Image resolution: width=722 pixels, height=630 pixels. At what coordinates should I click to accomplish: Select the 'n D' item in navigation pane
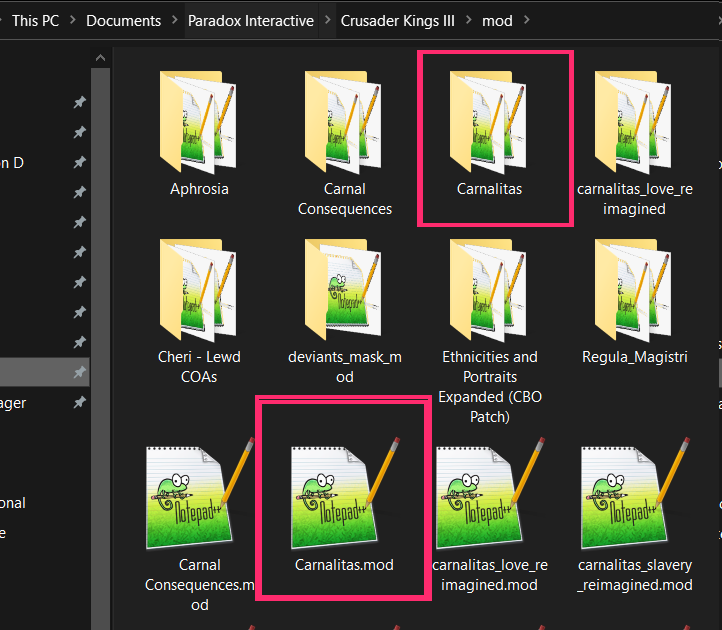(12, 163)
